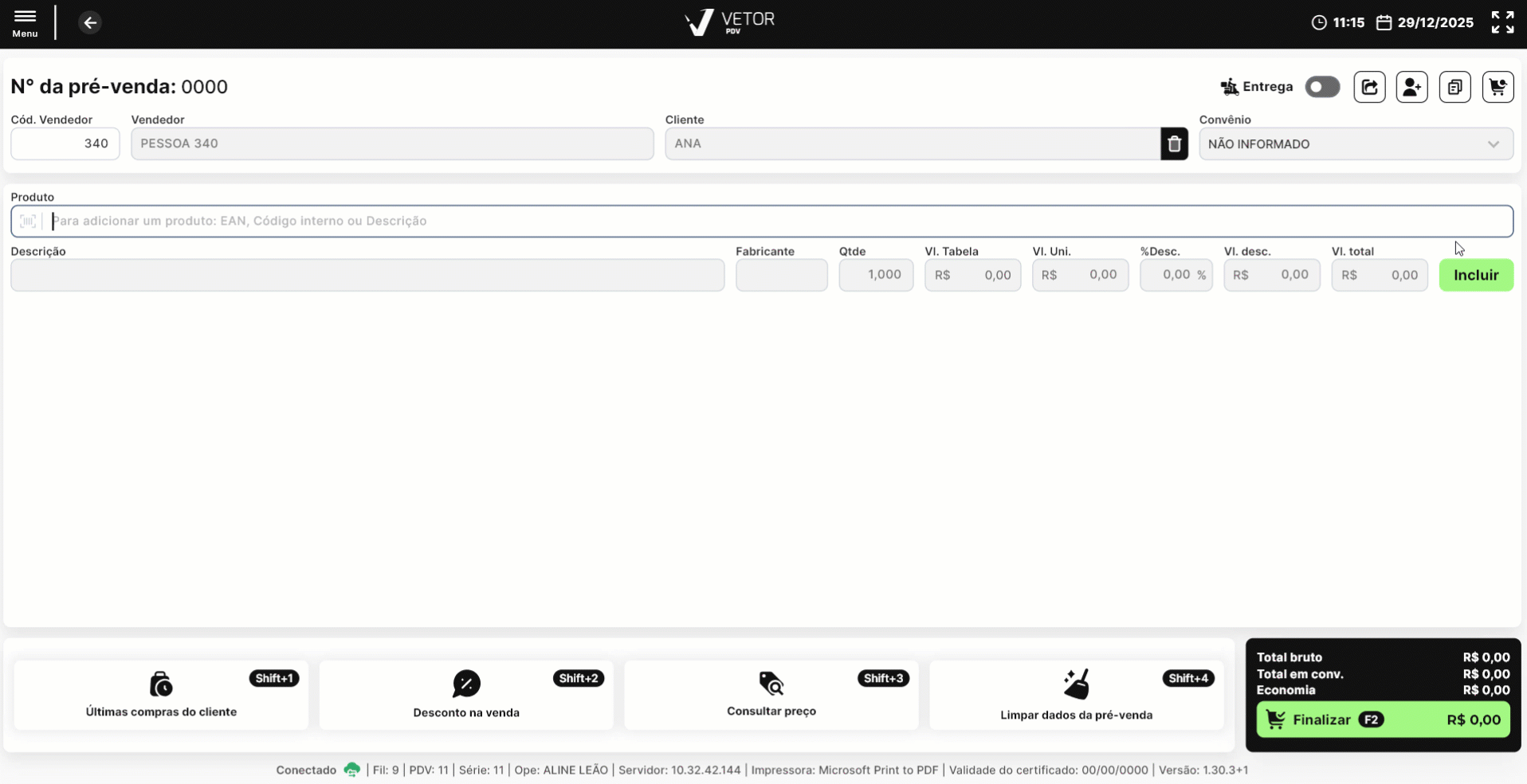Click the share/export pre-sale icon
Image resolution: width=1527 pixels, height=784 pixels.
pyautogui.click(x=1369, y=87)
